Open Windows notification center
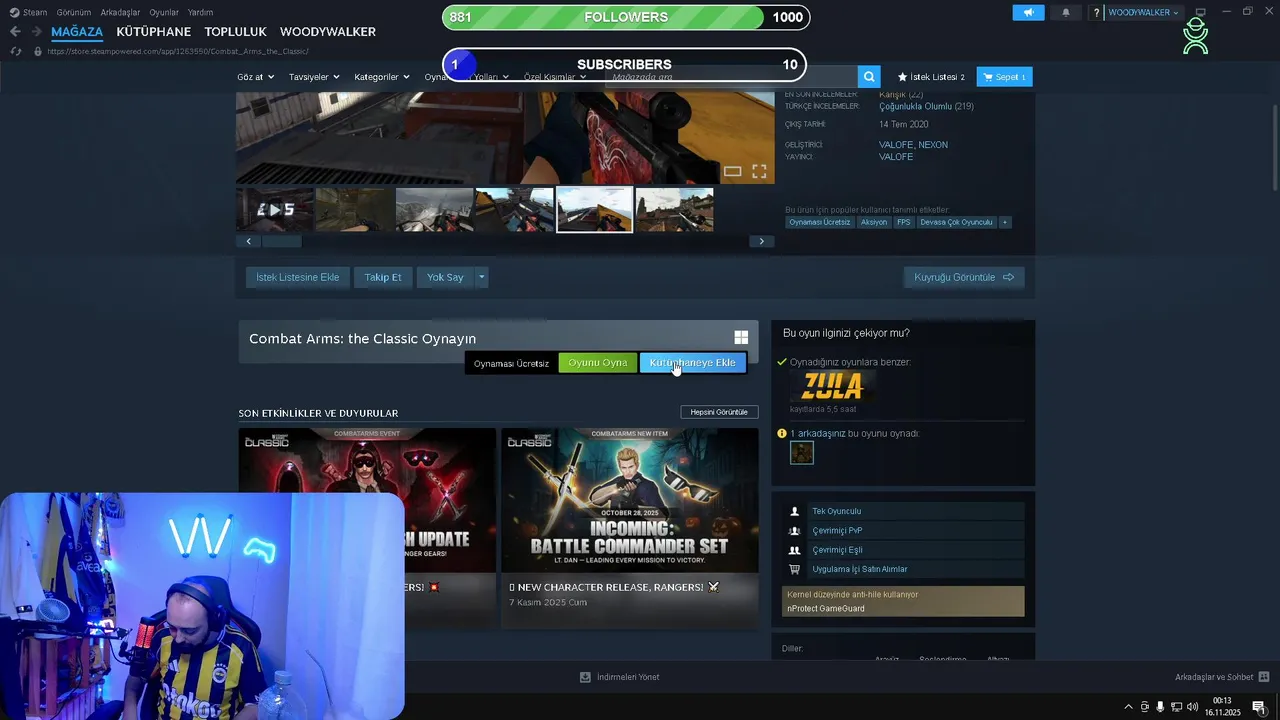 [1259, 707]
